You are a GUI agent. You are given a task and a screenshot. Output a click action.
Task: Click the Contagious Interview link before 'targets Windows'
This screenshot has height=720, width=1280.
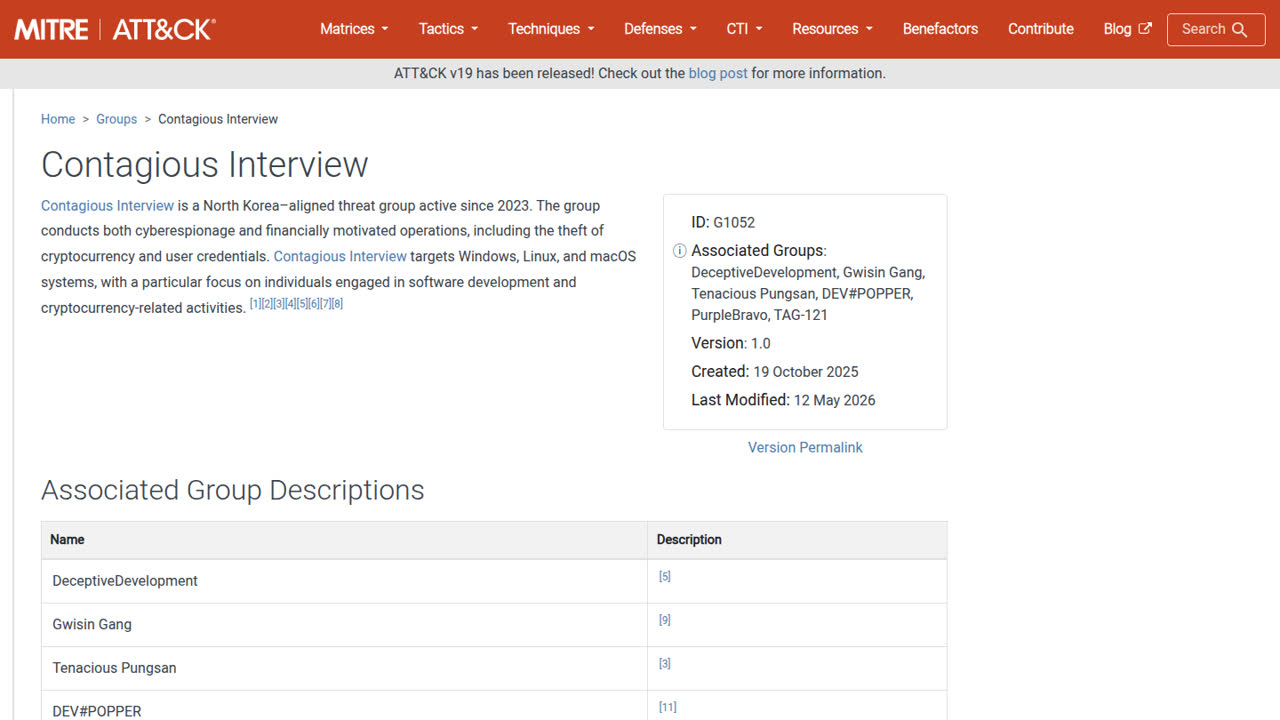point(340,256)
